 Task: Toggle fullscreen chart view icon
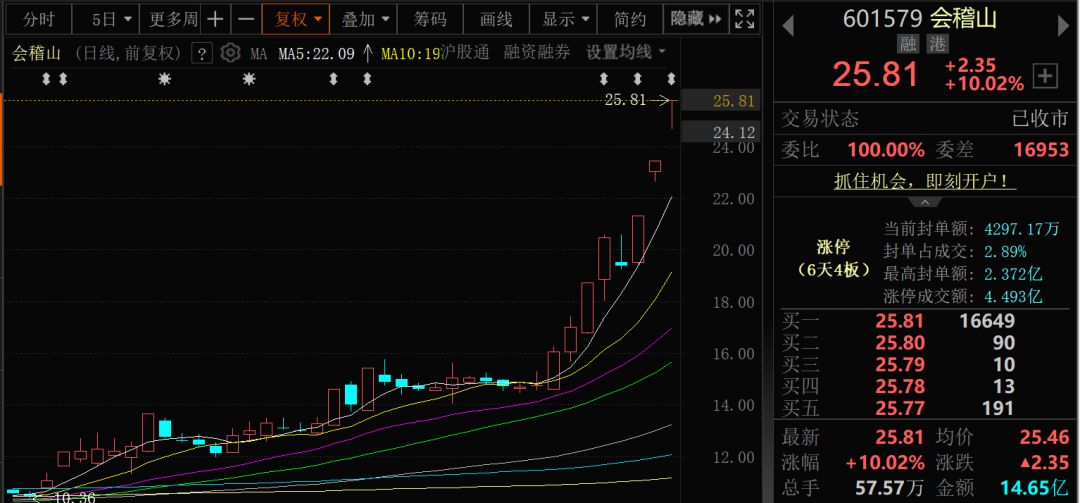[x=744, y=19]
